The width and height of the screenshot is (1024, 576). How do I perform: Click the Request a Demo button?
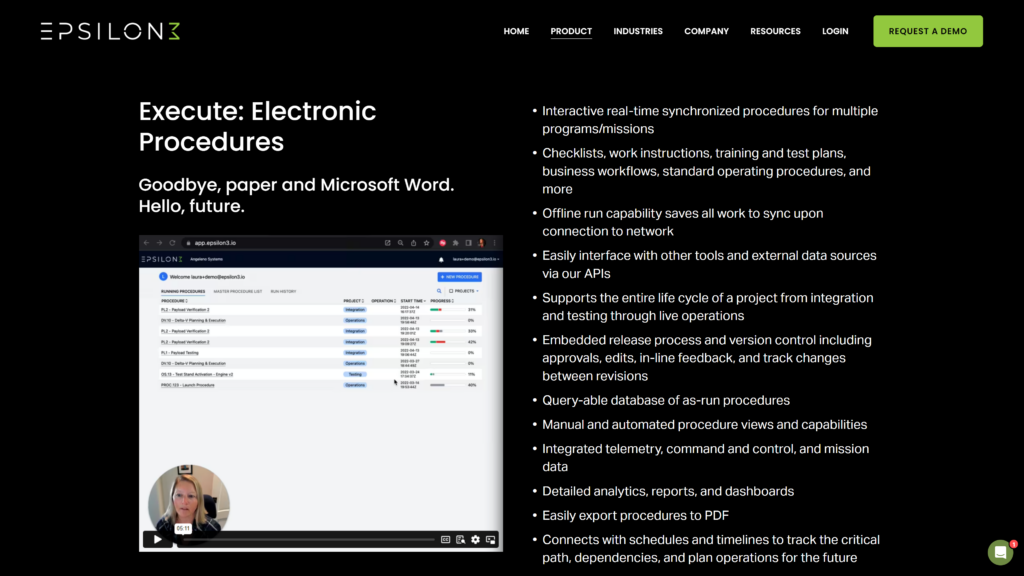[x=927, y=31]
